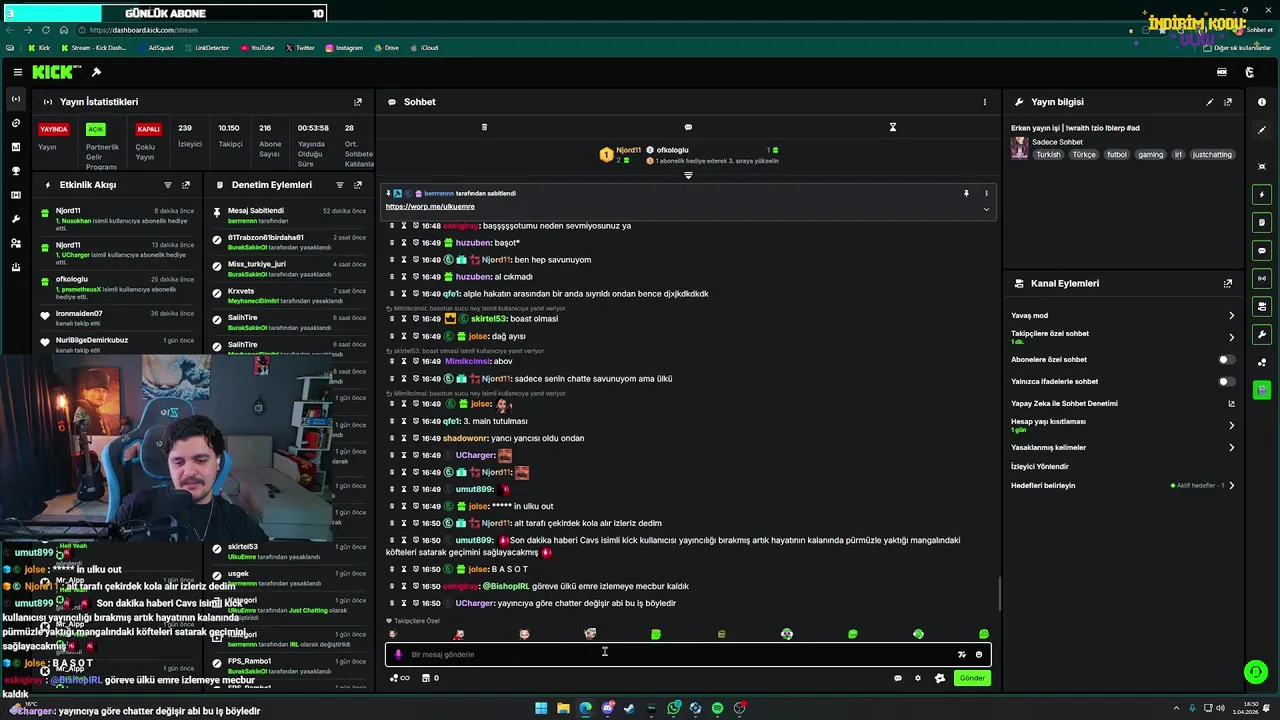The width and height of the screenshot is (1280, 720).
Task: Open WhatsApp from the taskbar
Action: (674, 708)
